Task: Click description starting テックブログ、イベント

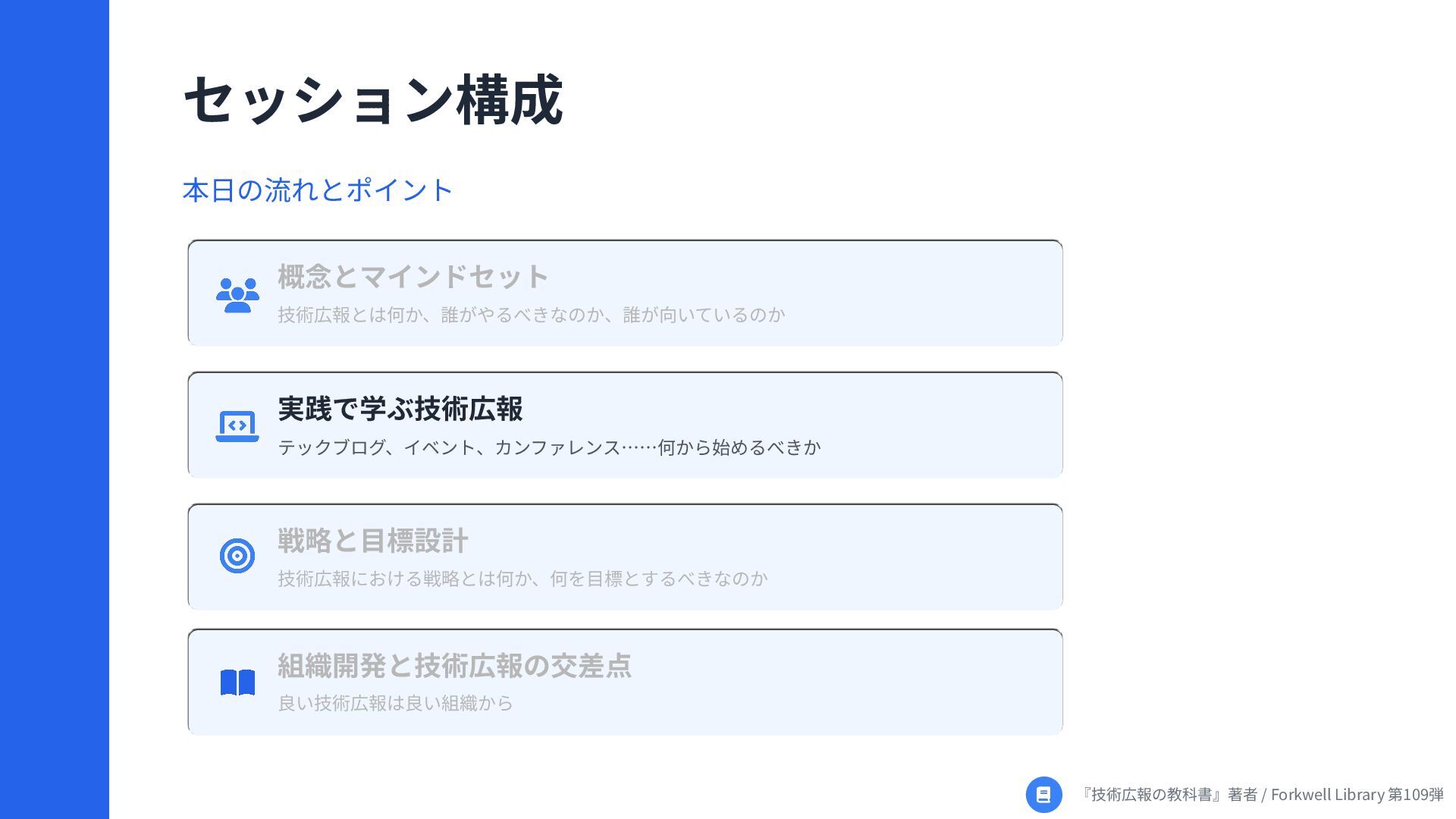Action: [x=549, y=447]
